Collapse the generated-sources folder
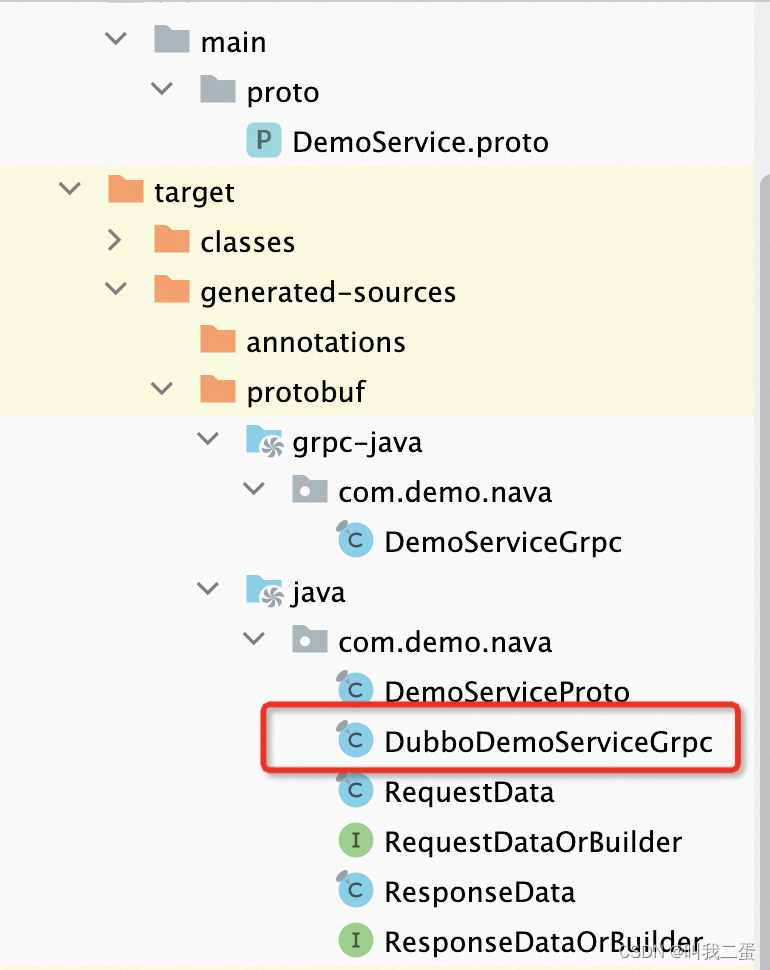This screenshot has width=770, height=970. click(x=116, y=288)
